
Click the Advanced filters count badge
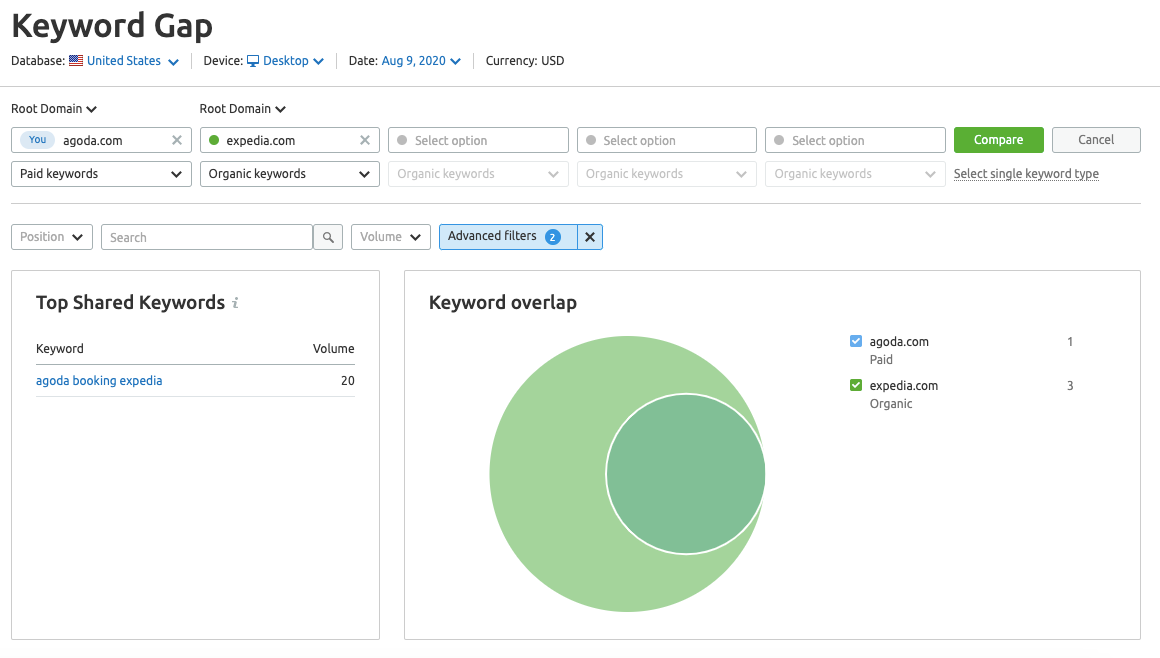tap(553, 237)
